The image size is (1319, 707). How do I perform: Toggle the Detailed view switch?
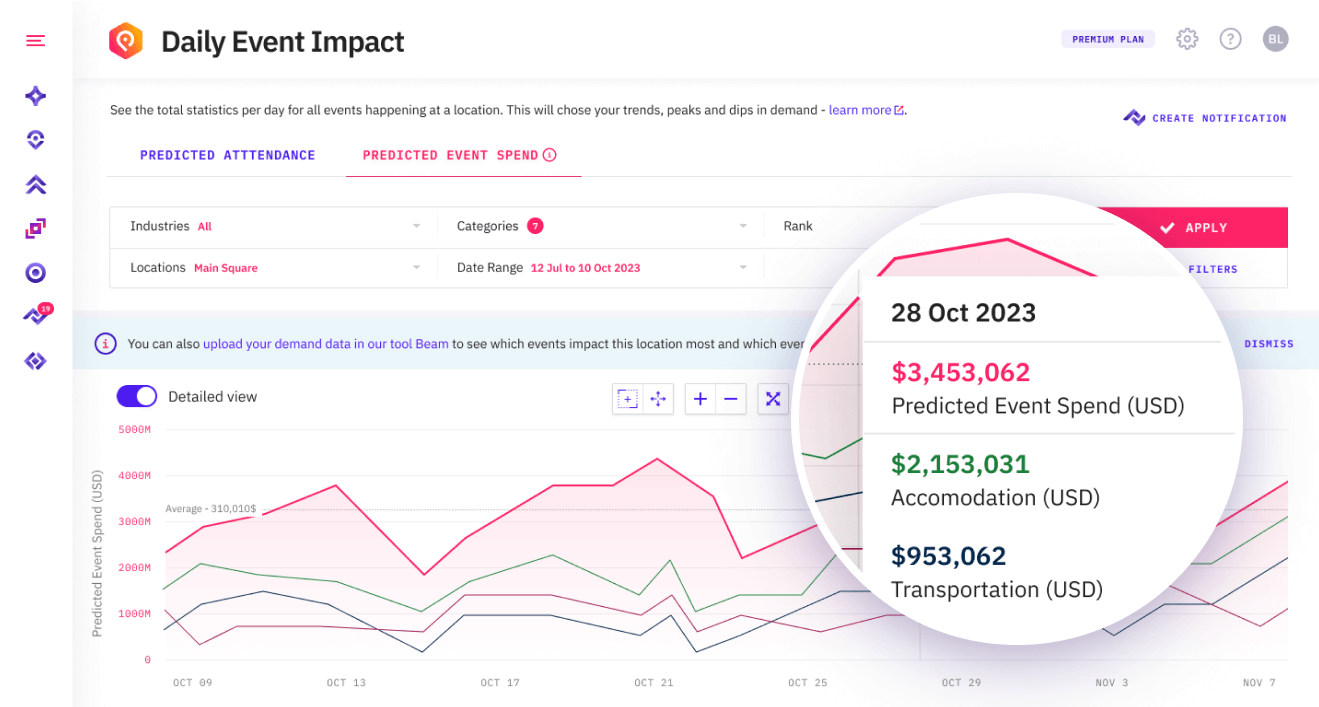(x=137, y=397)
